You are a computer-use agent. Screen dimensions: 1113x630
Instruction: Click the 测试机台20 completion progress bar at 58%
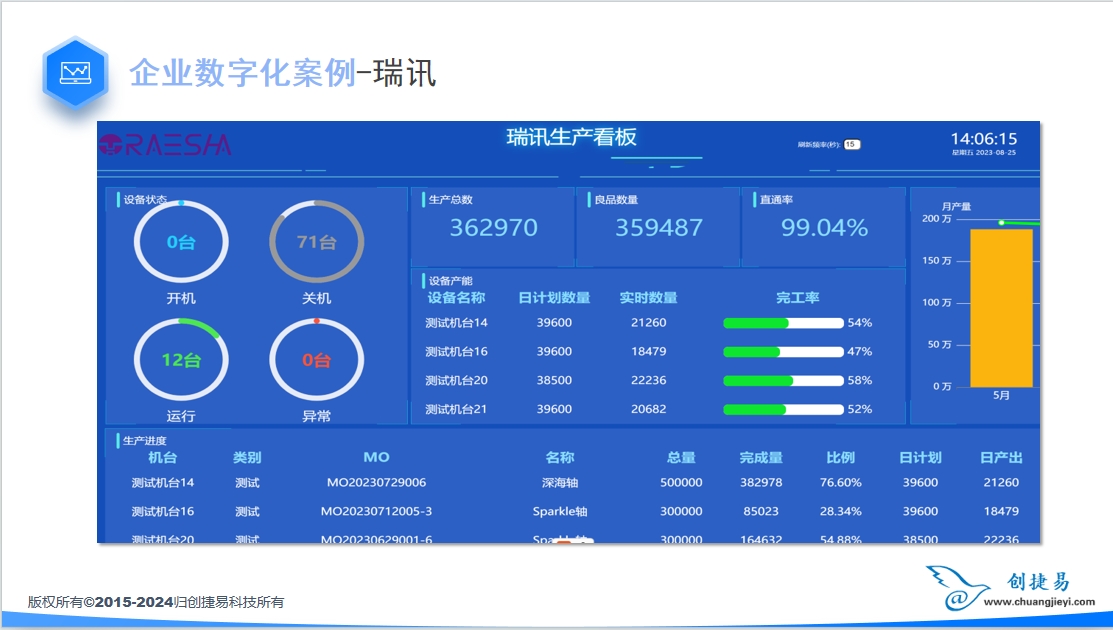tap(783, 381)
